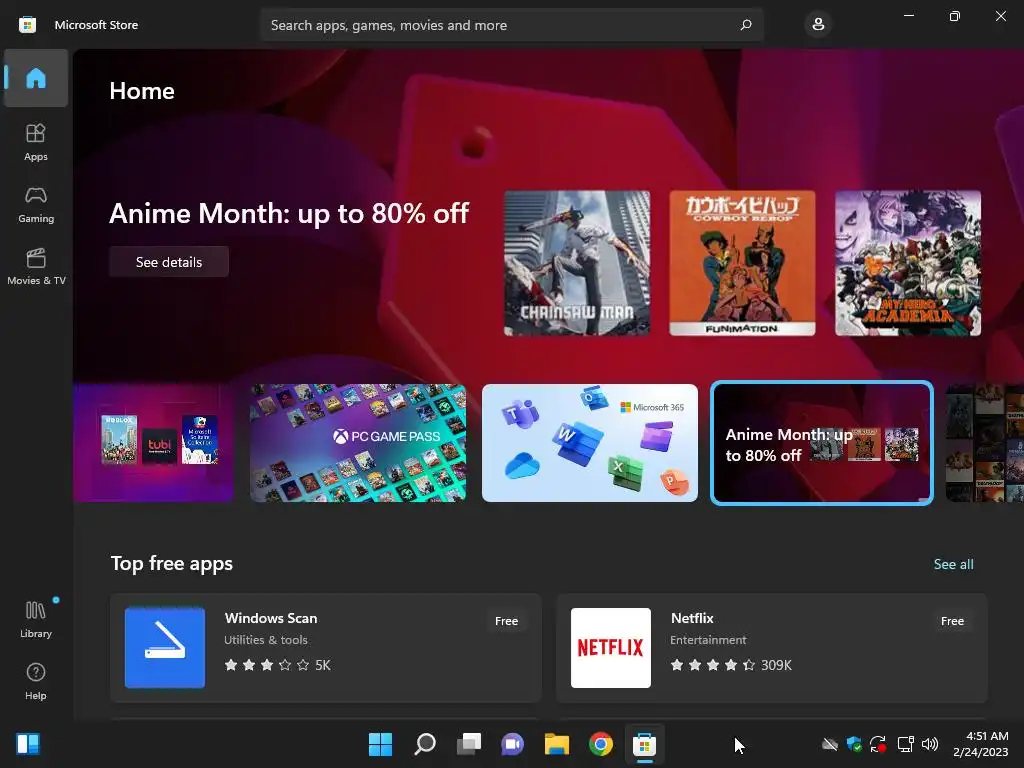Click Free button for Netflix
The height and width of the screenshot is (768, 1024).
(952, 621)
